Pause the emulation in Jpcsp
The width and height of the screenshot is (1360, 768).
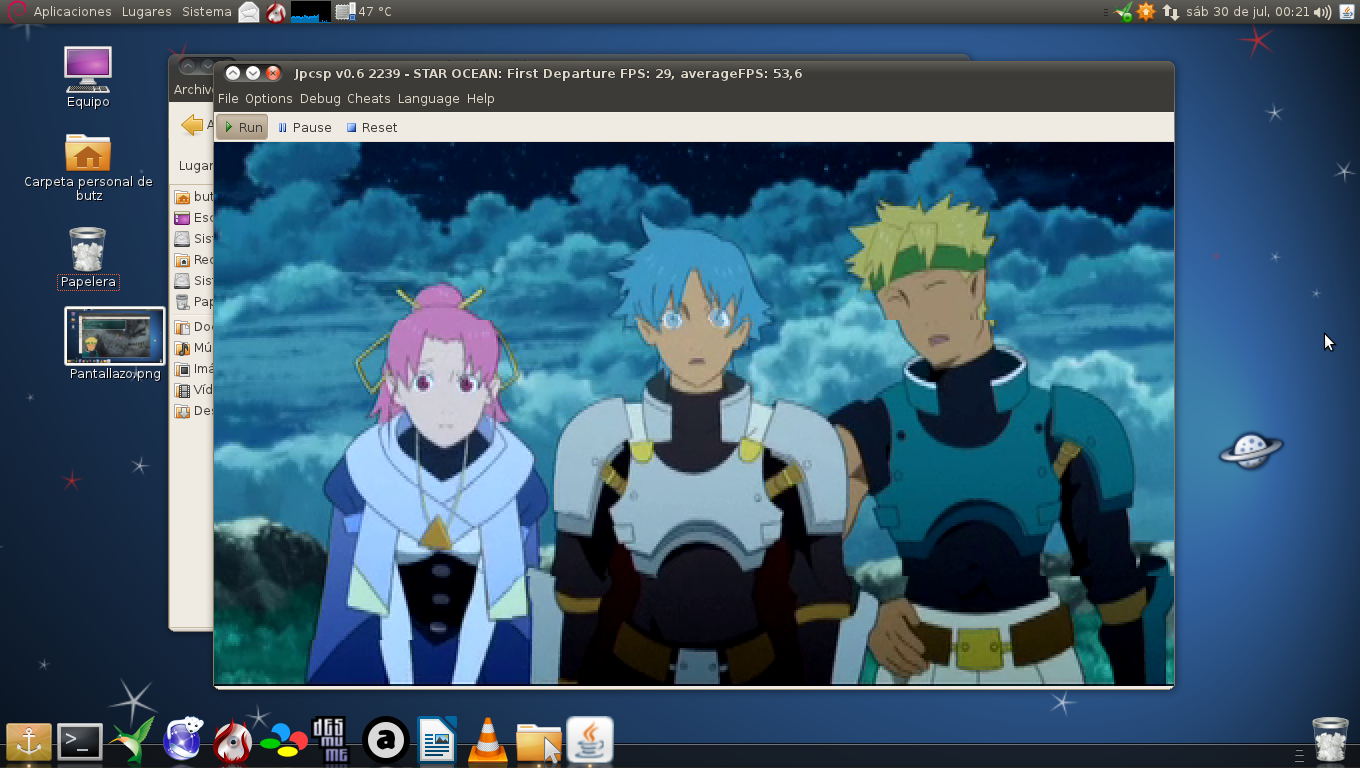click(304, 128)
